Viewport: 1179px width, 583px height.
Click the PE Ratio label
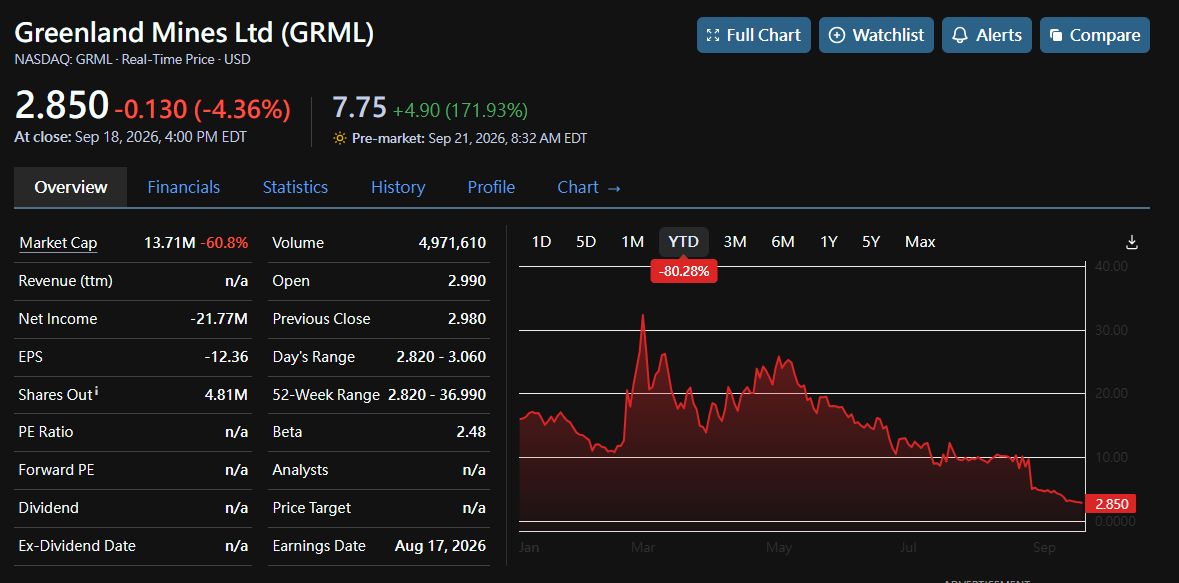click(46, 432)
